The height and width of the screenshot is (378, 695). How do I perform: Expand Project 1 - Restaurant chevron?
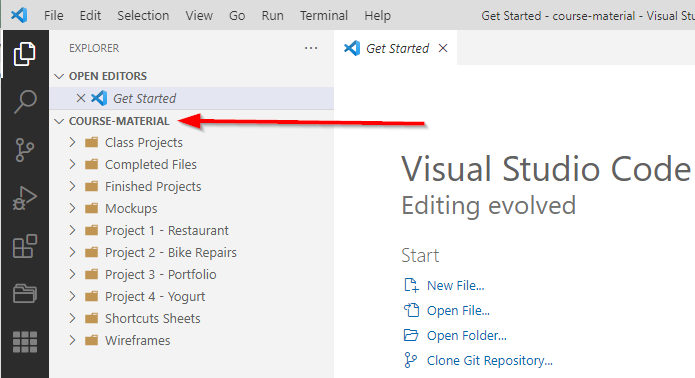(x=72, y=230)
